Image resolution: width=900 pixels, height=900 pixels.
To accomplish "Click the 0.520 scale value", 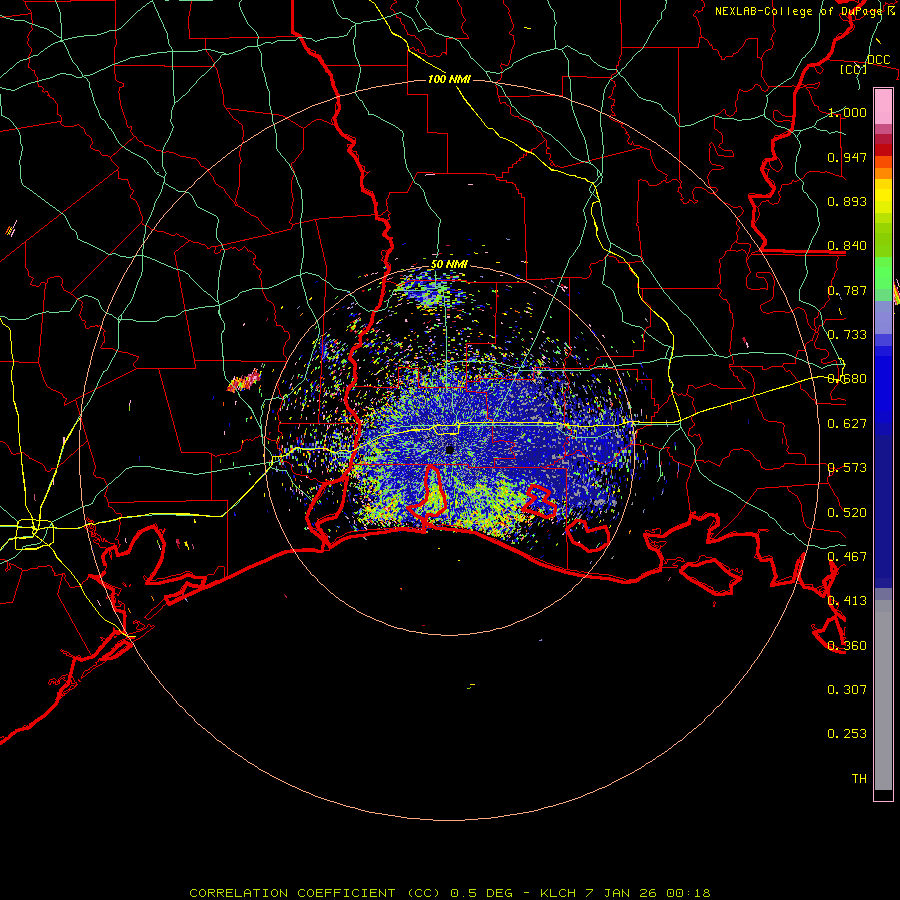I will click(x=847, y=513).
